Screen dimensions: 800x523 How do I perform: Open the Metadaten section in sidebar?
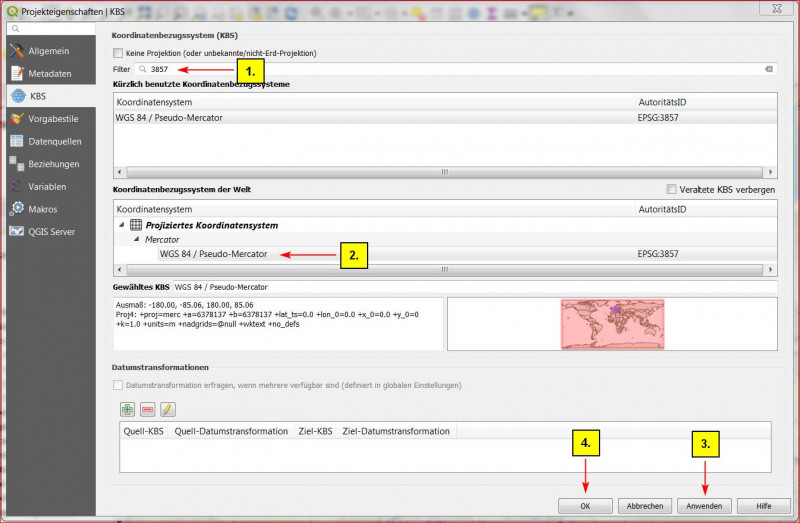[49, 73]
